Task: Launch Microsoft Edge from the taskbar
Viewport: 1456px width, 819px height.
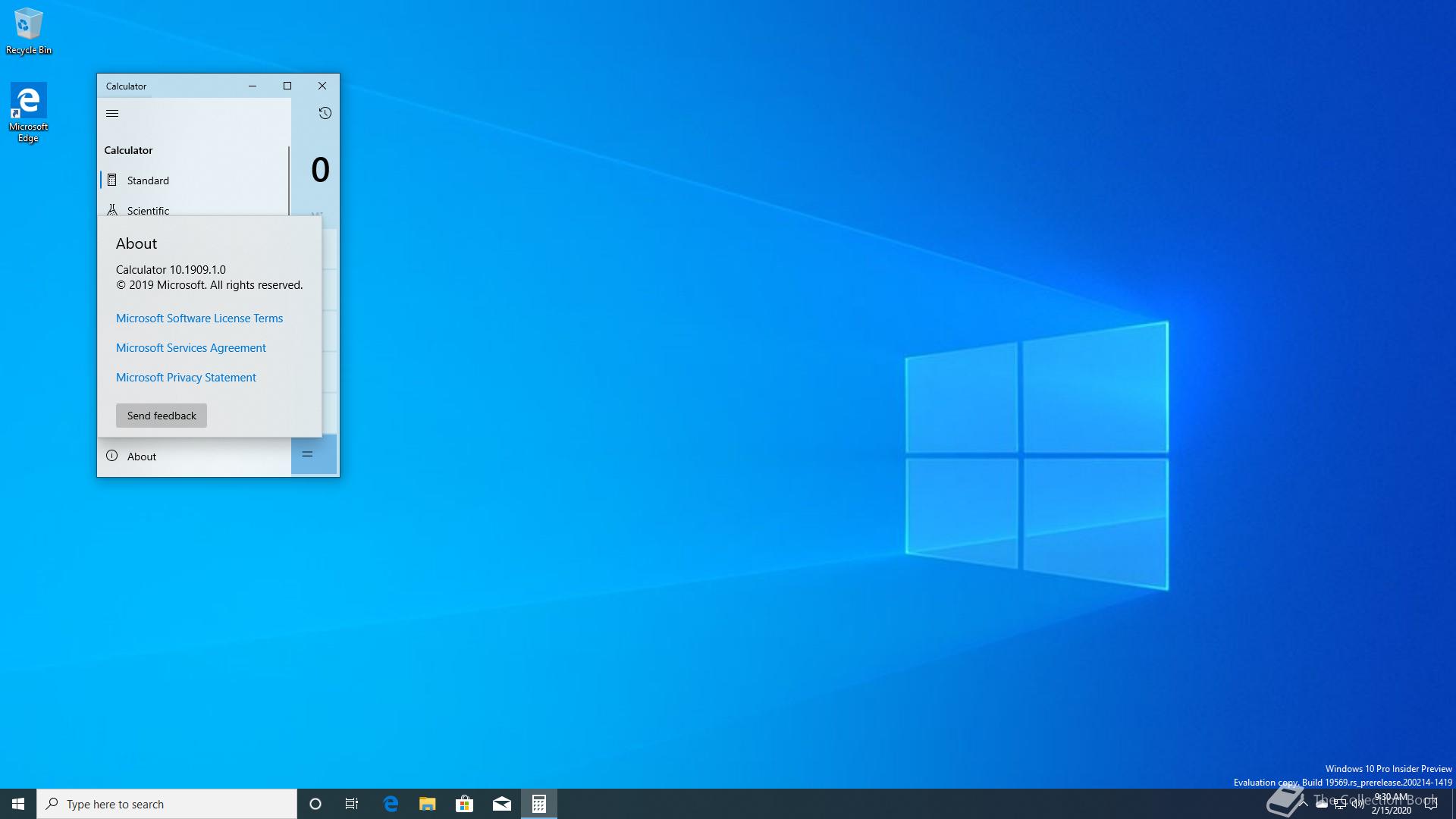Action: (x=391, y=804)
